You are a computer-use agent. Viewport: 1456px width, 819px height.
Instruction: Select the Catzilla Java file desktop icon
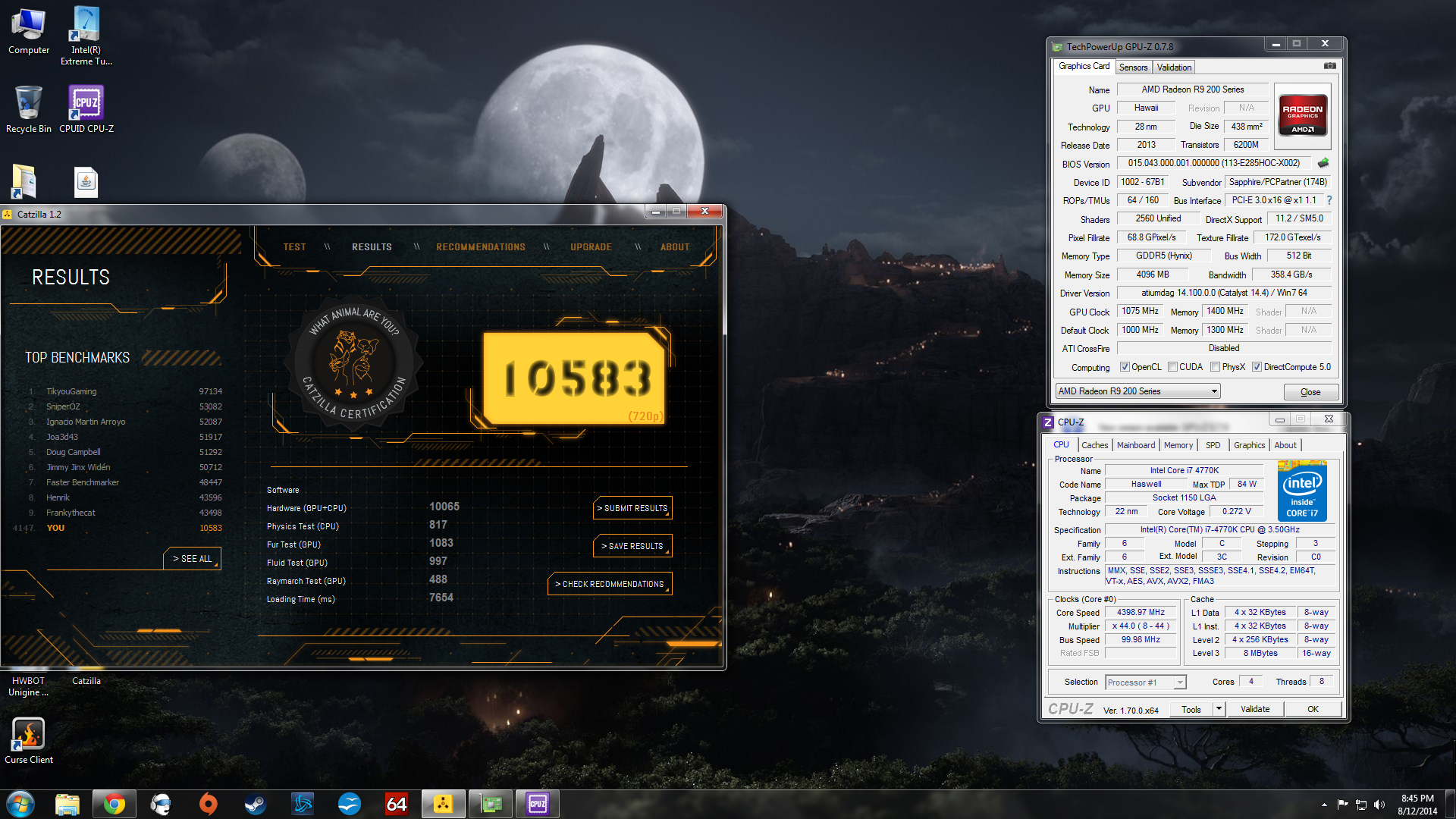click(x=86, y=182)
